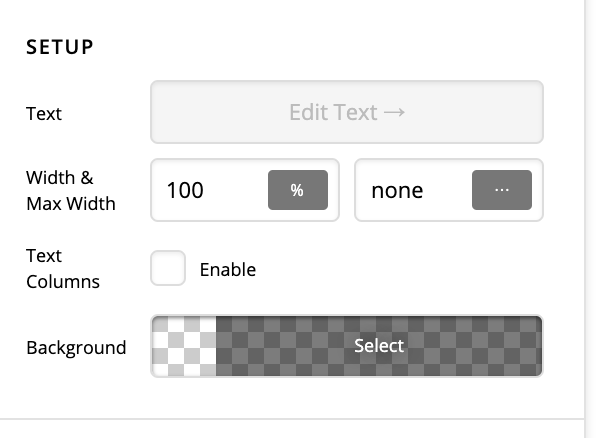Open the ellipsis unit selector for Max Width

coord(501,190)
